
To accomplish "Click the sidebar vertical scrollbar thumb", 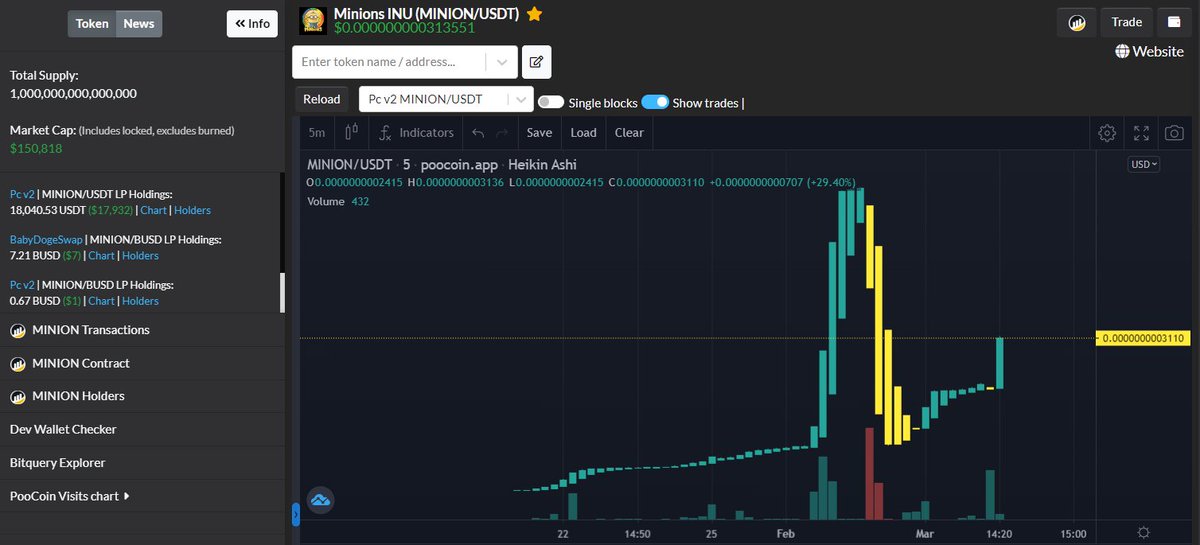I will [x=282, y=292].
